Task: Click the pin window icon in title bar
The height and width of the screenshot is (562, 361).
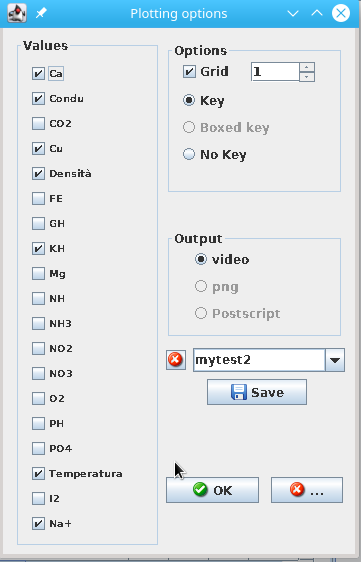Action: point(41,13)
